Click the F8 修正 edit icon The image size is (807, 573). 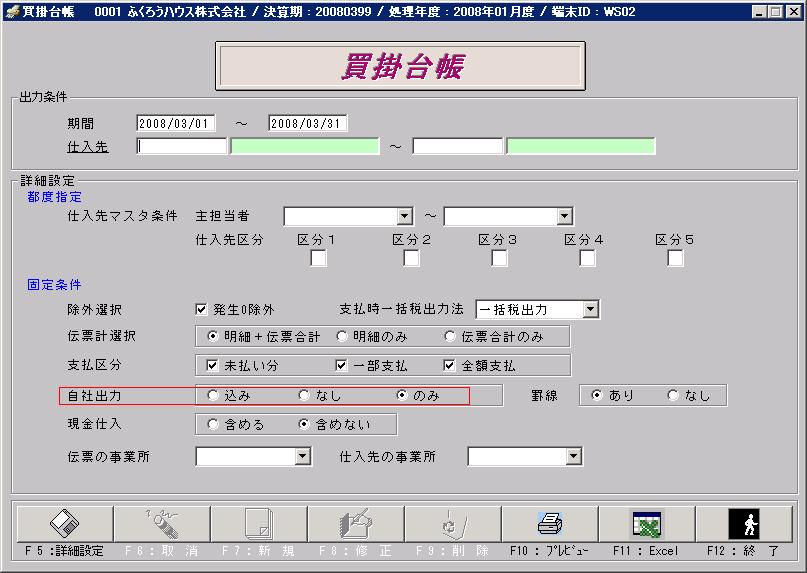[356, 524]
